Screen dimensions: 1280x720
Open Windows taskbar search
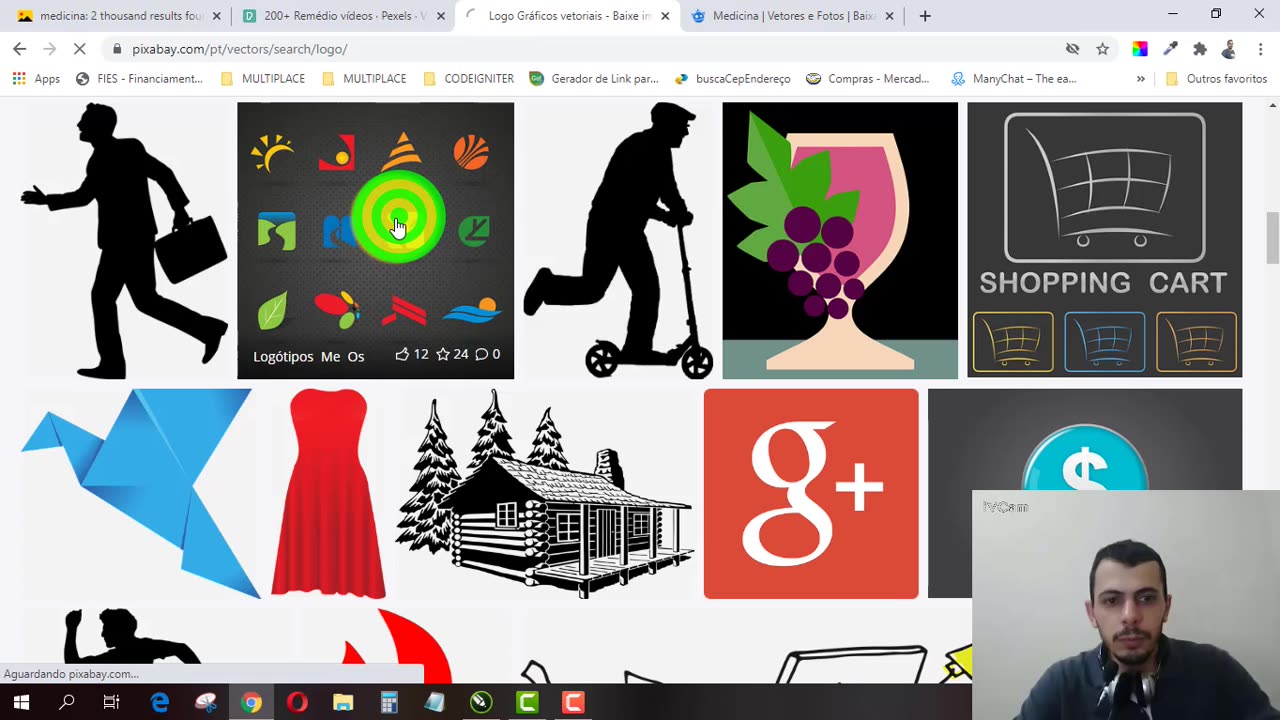point(67,702)
